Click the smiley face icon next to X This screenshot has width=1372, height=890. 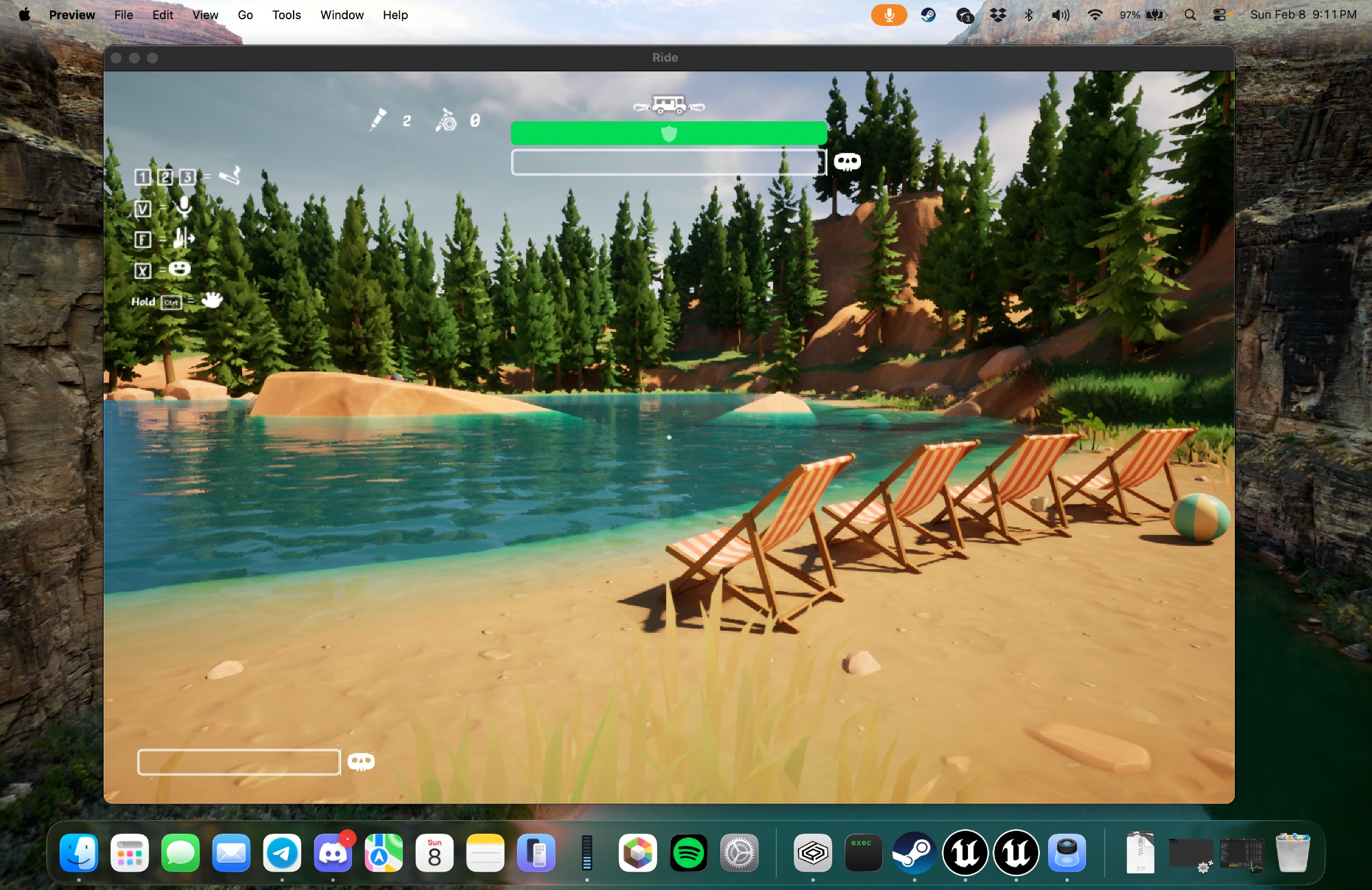[180, 269]
